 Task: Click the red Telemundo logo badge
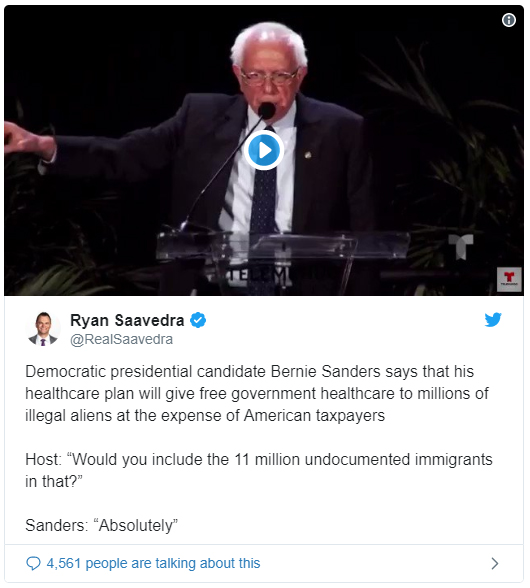[x=509, y=279]
